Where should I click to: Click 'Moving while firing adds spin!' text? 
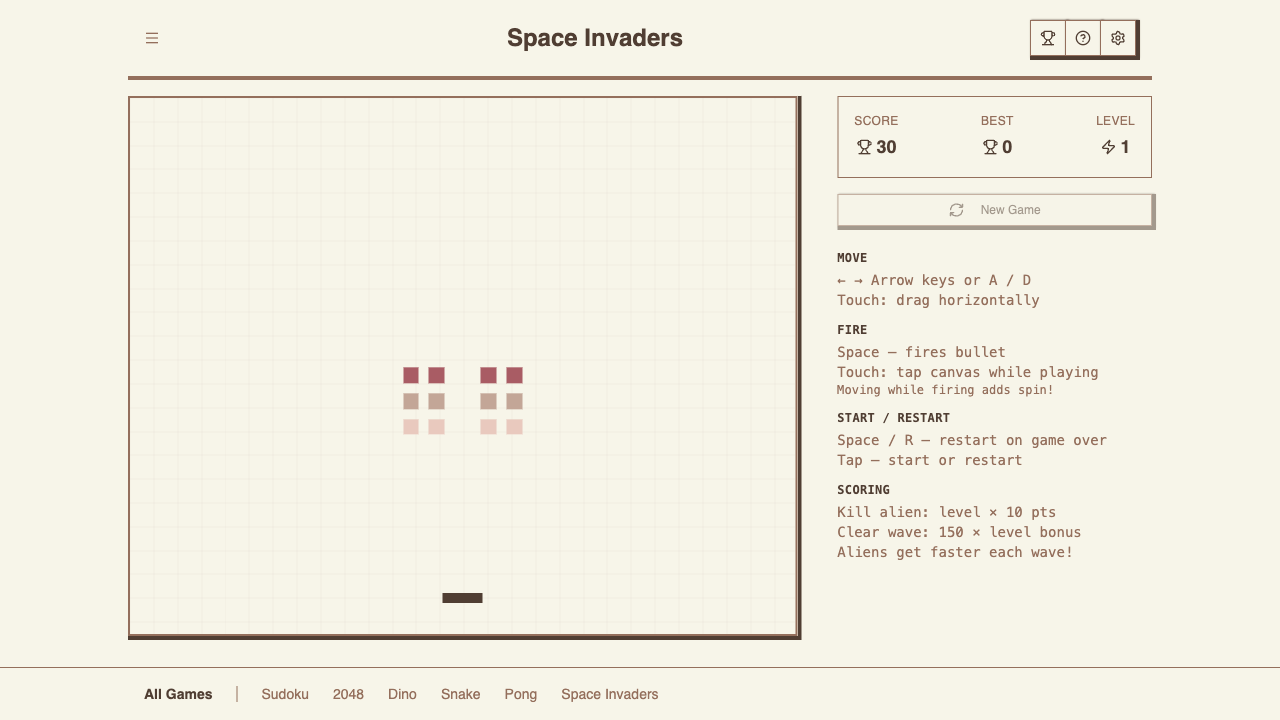[x=945, y=390]
